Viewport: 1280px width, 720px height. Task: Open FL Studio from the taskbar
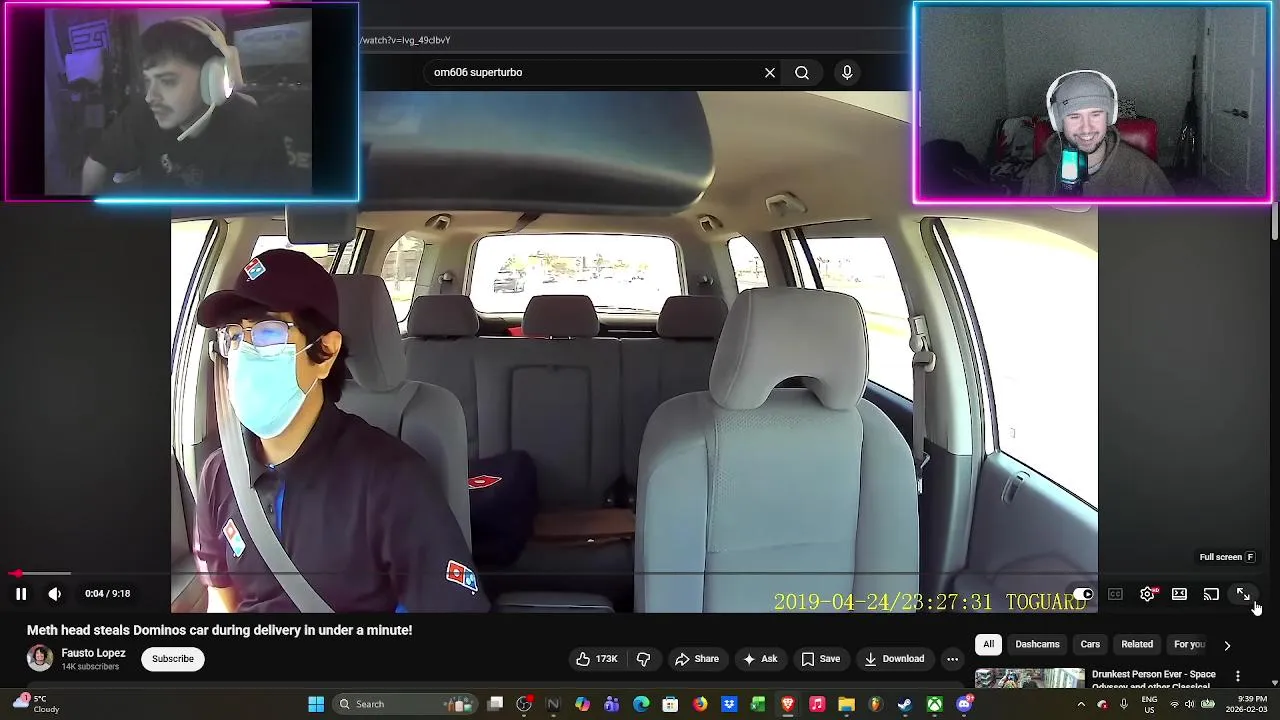pos(876,704)
